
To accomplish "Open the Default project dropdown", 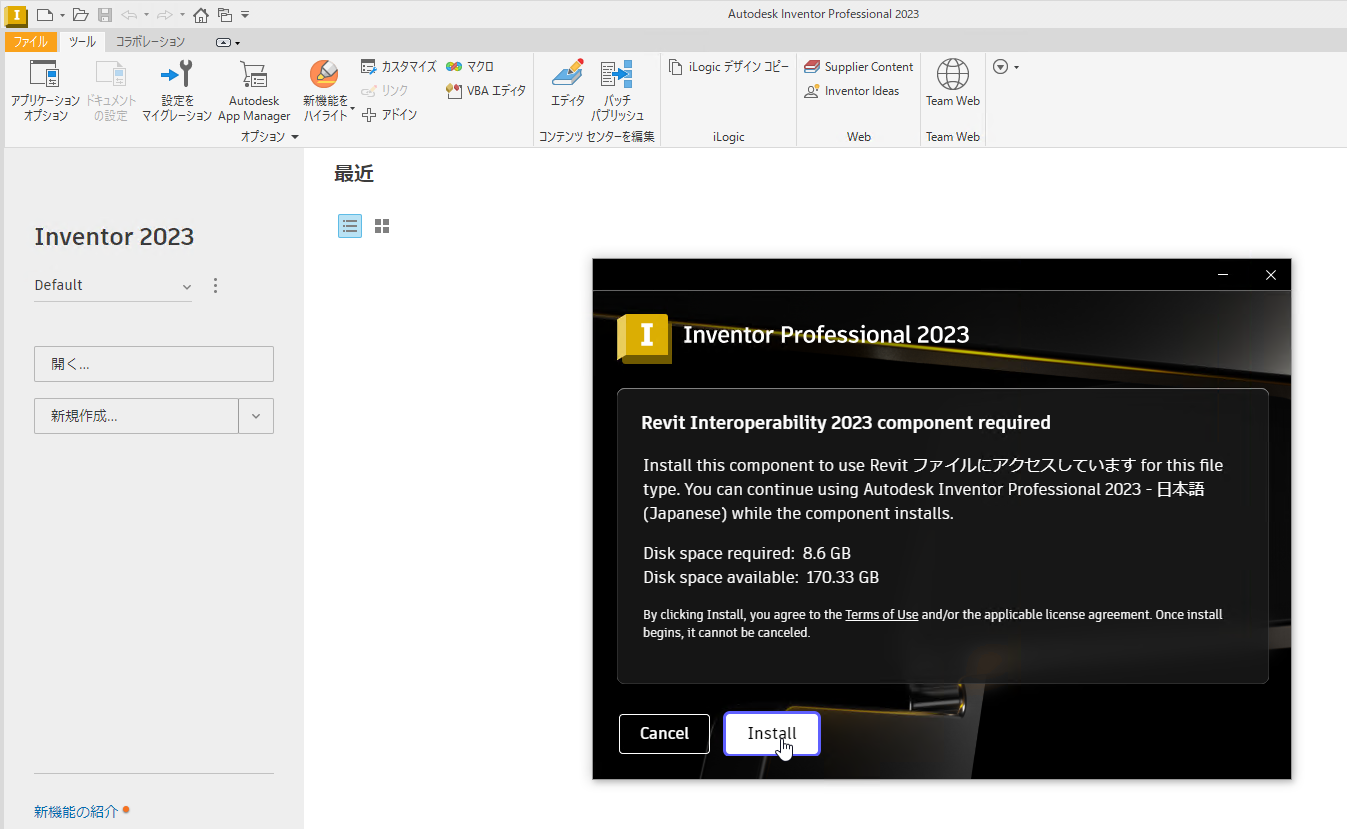I will [113, 286].
